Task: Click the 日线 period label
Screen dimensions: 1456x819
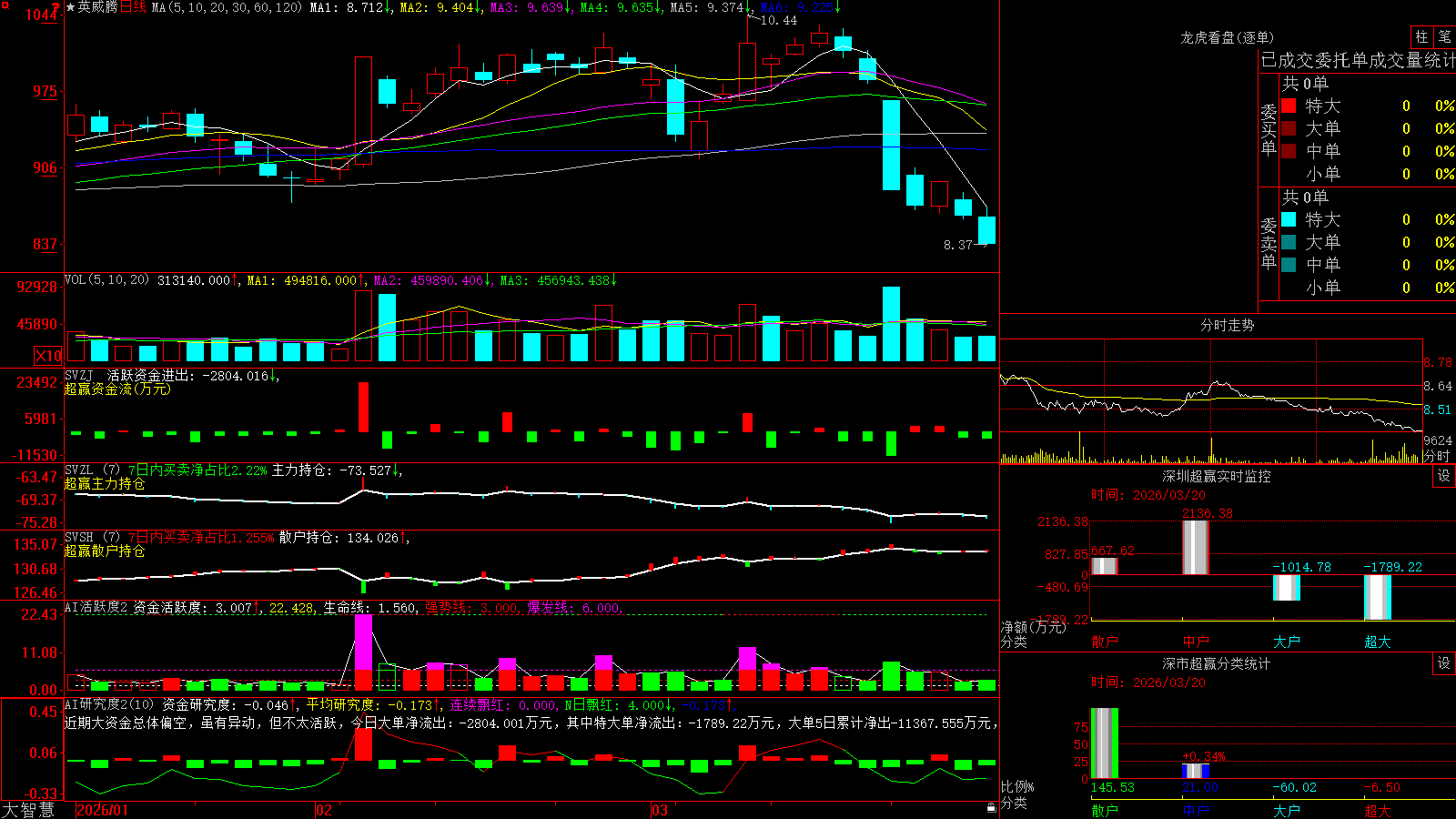Action: (133, 7)
